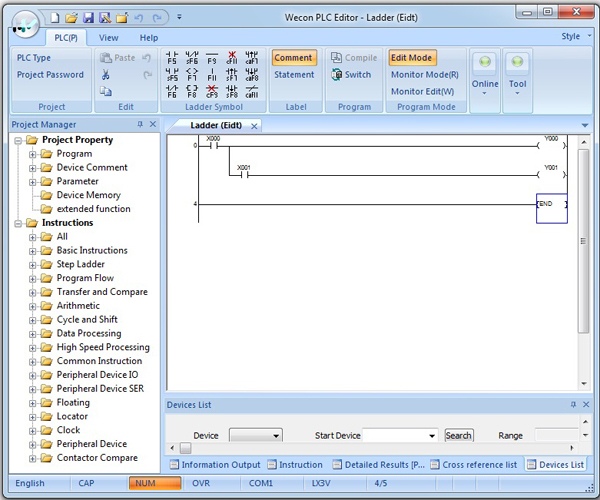600x500 pixels.
Task: Click the folder icon after Save As
Action: 122,18
